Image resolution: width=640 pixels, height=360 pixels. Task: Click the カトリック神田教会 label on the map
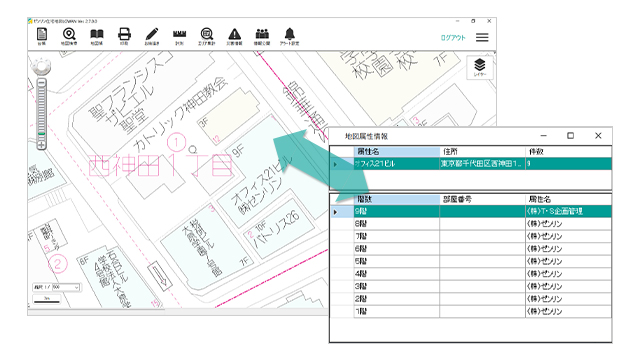pyautogui.click(x=180, y=114)
